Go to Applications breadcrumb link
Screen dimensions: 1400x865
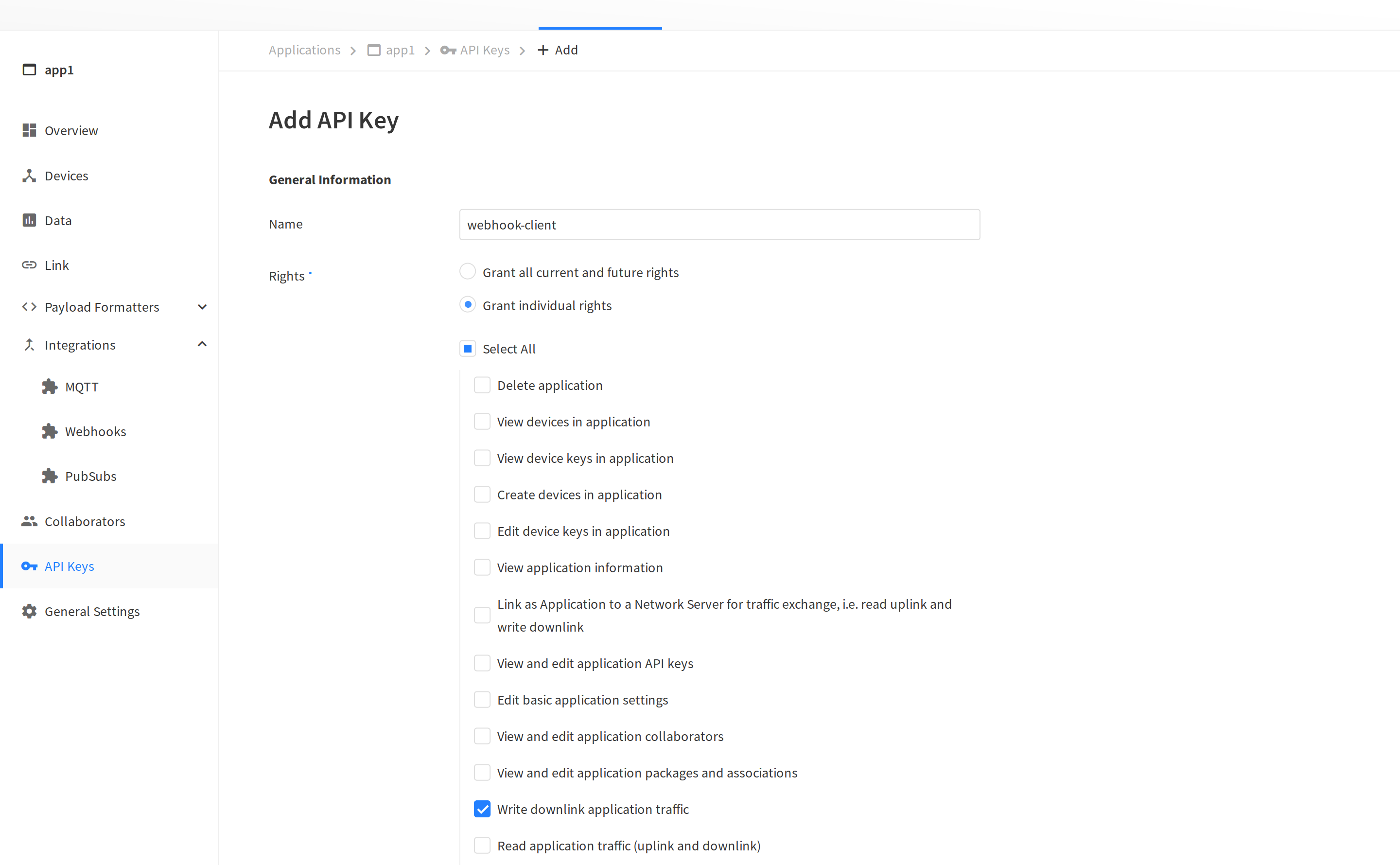pyautogui.click(x=304, y=51)
